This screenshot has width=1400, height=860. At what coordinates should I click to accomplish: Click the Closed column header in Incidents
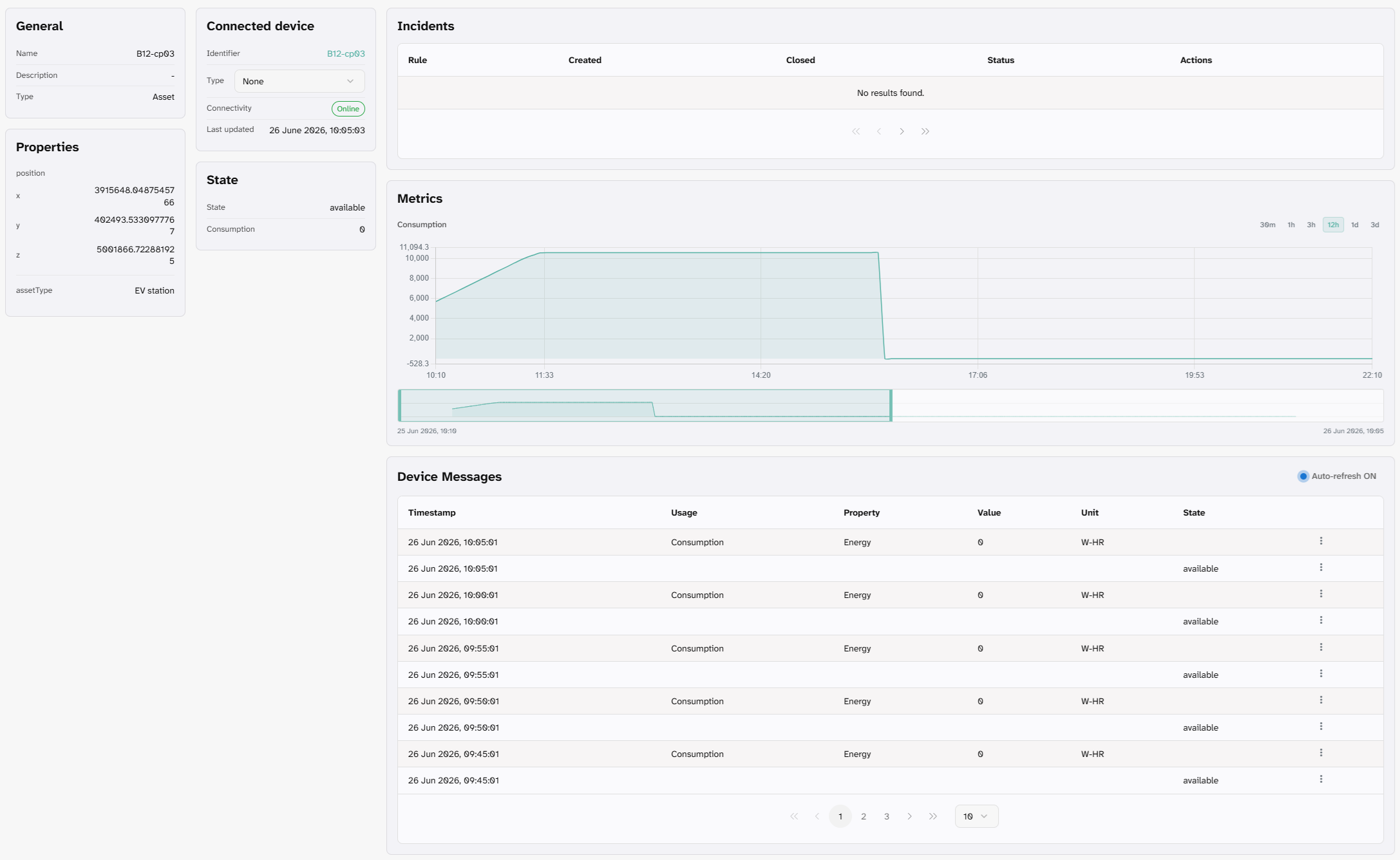800,60
